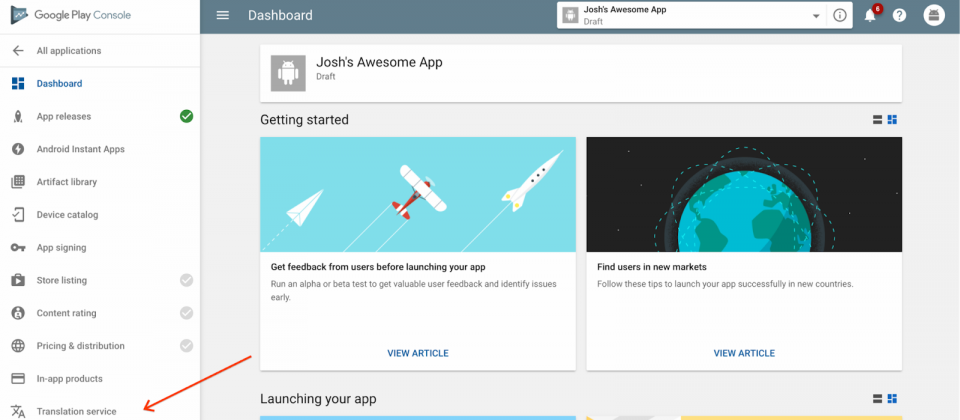Click the Google Play Console logo
Screen dimensions: 960x420
click(x=71, y=15)
